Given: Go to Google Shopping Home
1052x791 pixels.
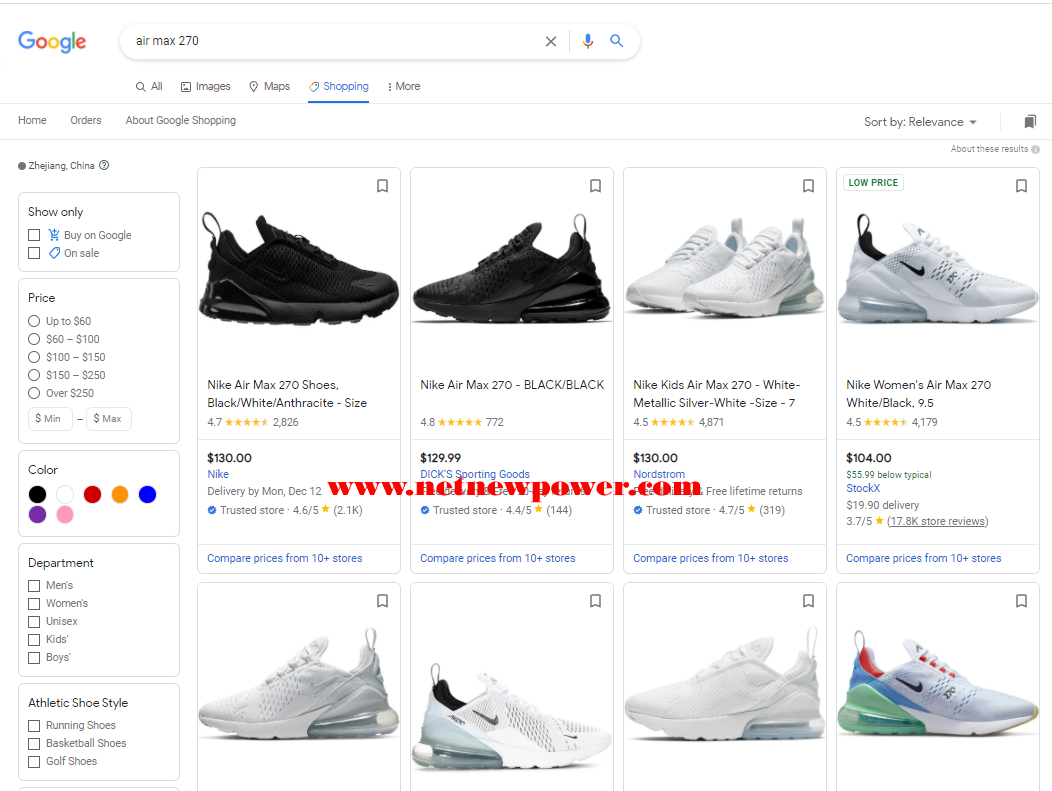Looking at the screenshot, I should pyautogui.click(x=32, y=120).
